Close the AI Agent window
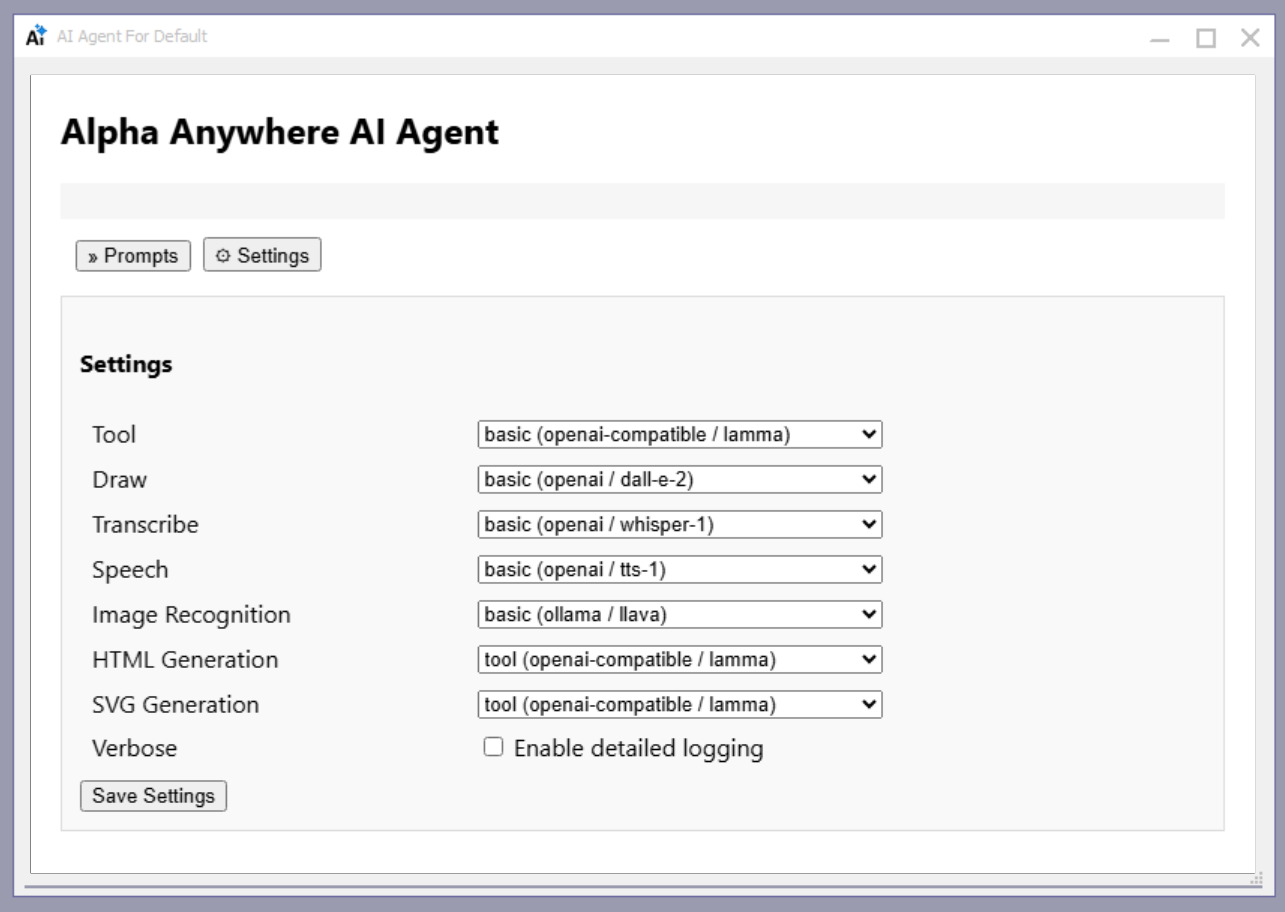Image resolution: width=1285 pixels, height=912 pixels. coord(1250,38)
